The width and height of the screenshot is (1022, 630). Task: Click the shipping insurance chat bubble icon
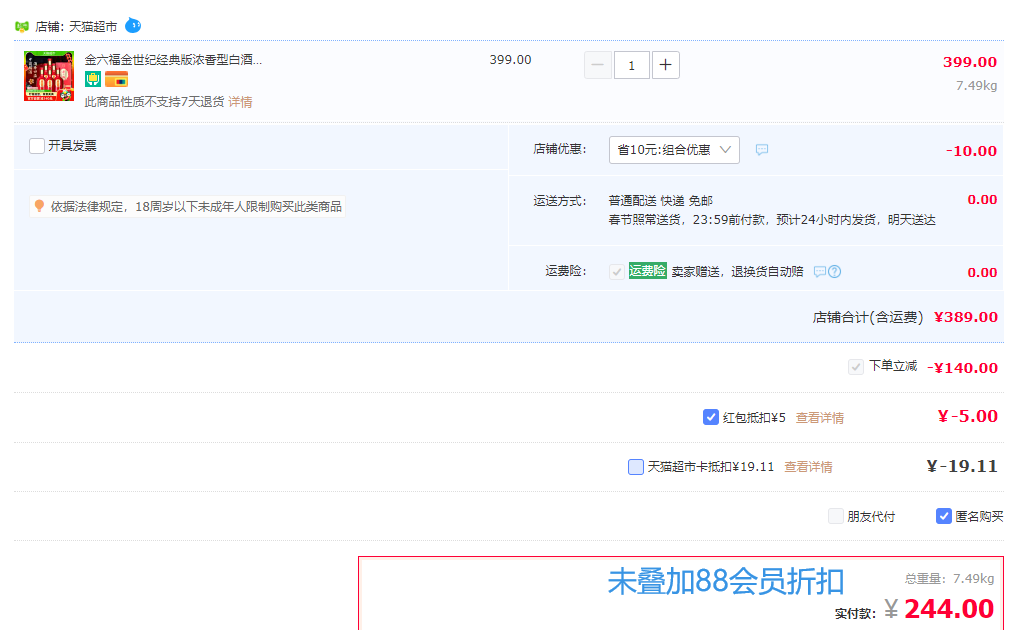[x=820, y=272]
